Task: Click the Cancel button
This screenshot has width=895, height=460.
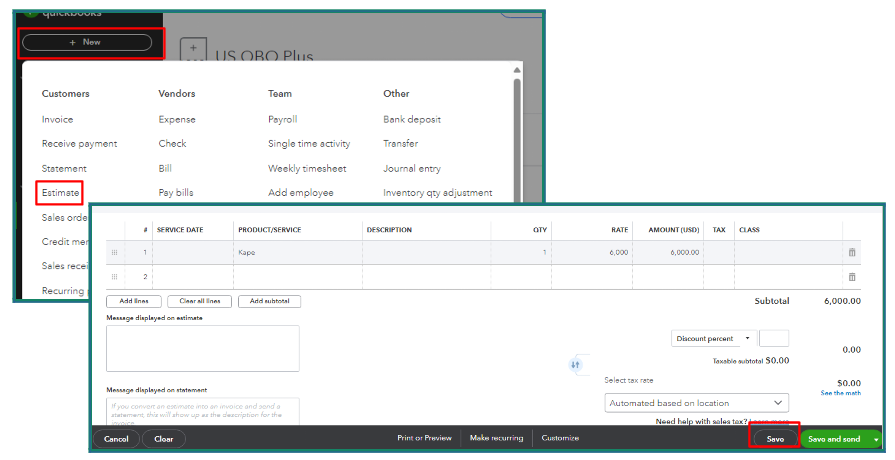Action: click(x=116, y=439)
